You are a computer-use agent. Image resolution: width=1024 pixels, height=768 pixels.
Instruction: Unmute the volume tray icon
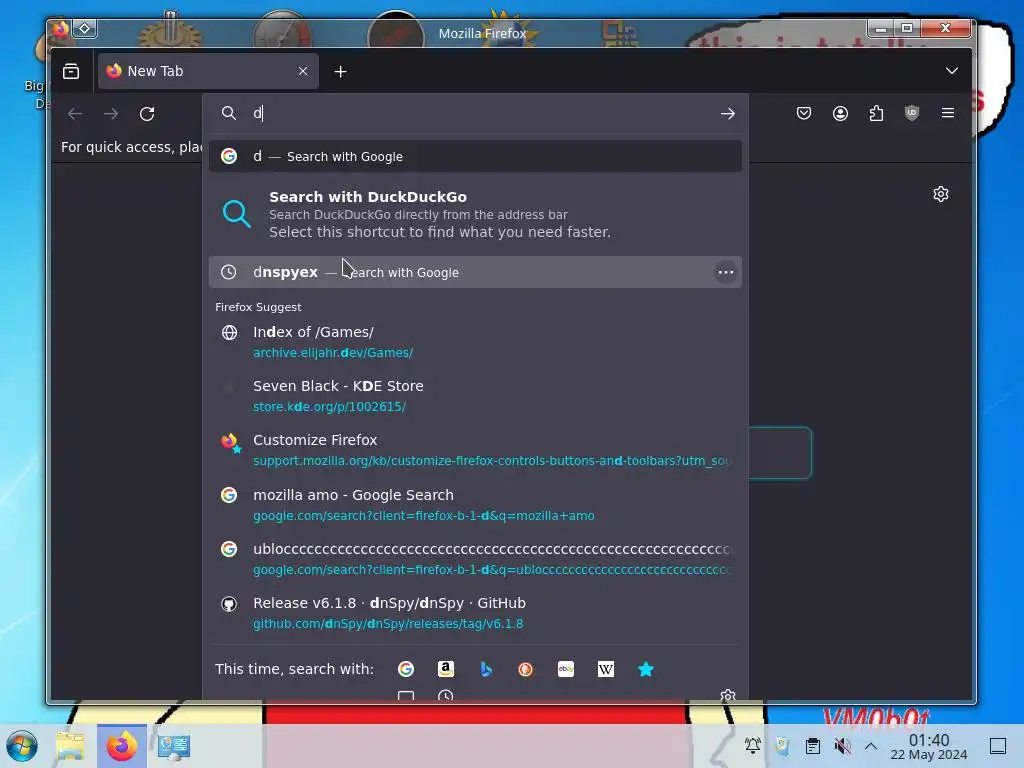coord(842,745)
